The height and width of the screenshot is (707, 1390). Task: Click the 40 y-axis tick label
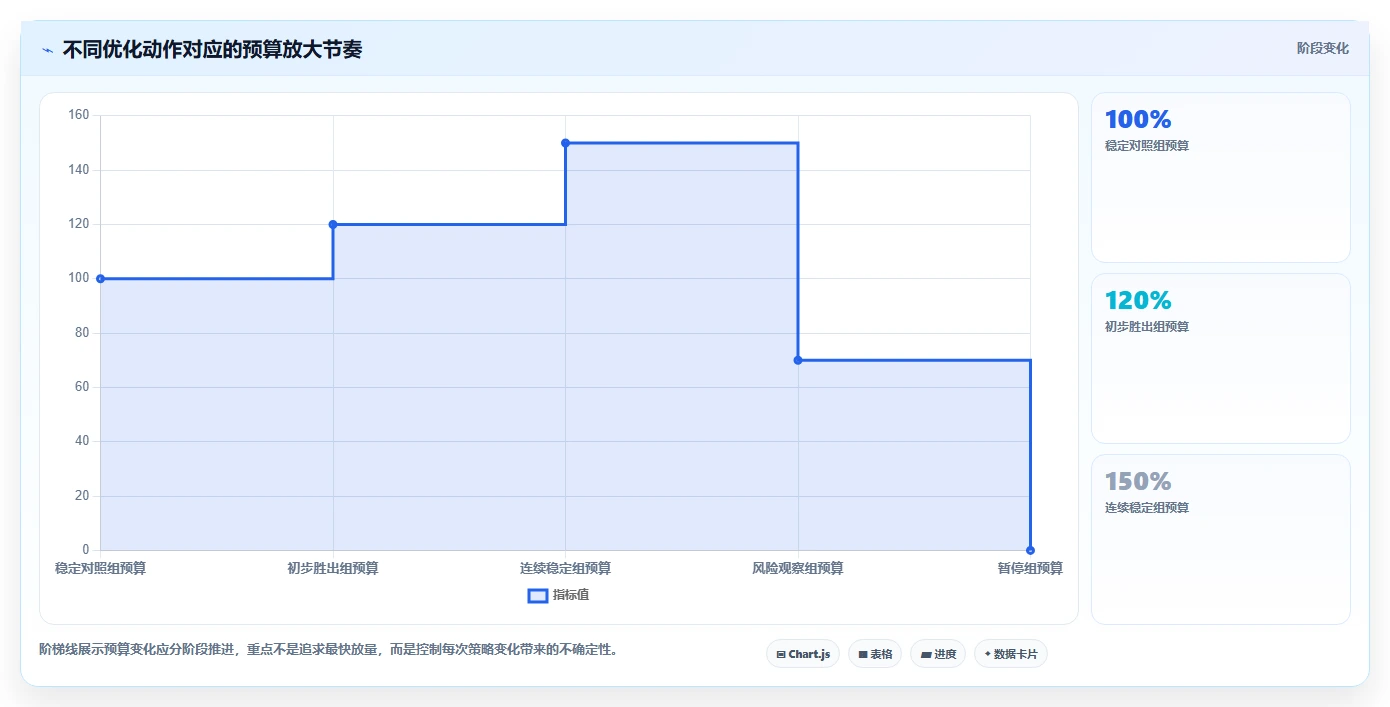(x=82, y=441)
